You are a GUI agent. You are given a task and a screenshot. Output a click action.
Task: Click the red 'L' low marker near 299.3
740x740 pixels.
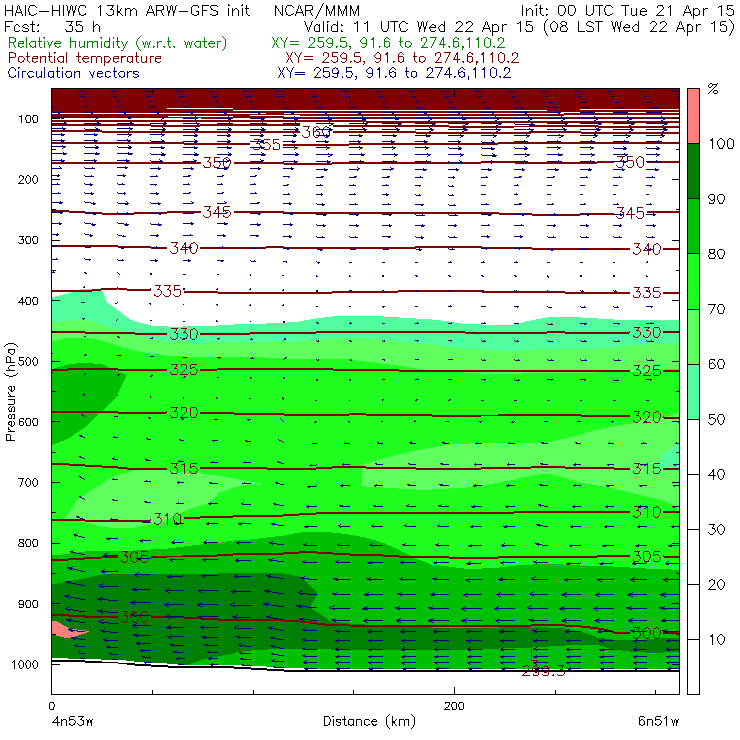[x=534, y=655]
